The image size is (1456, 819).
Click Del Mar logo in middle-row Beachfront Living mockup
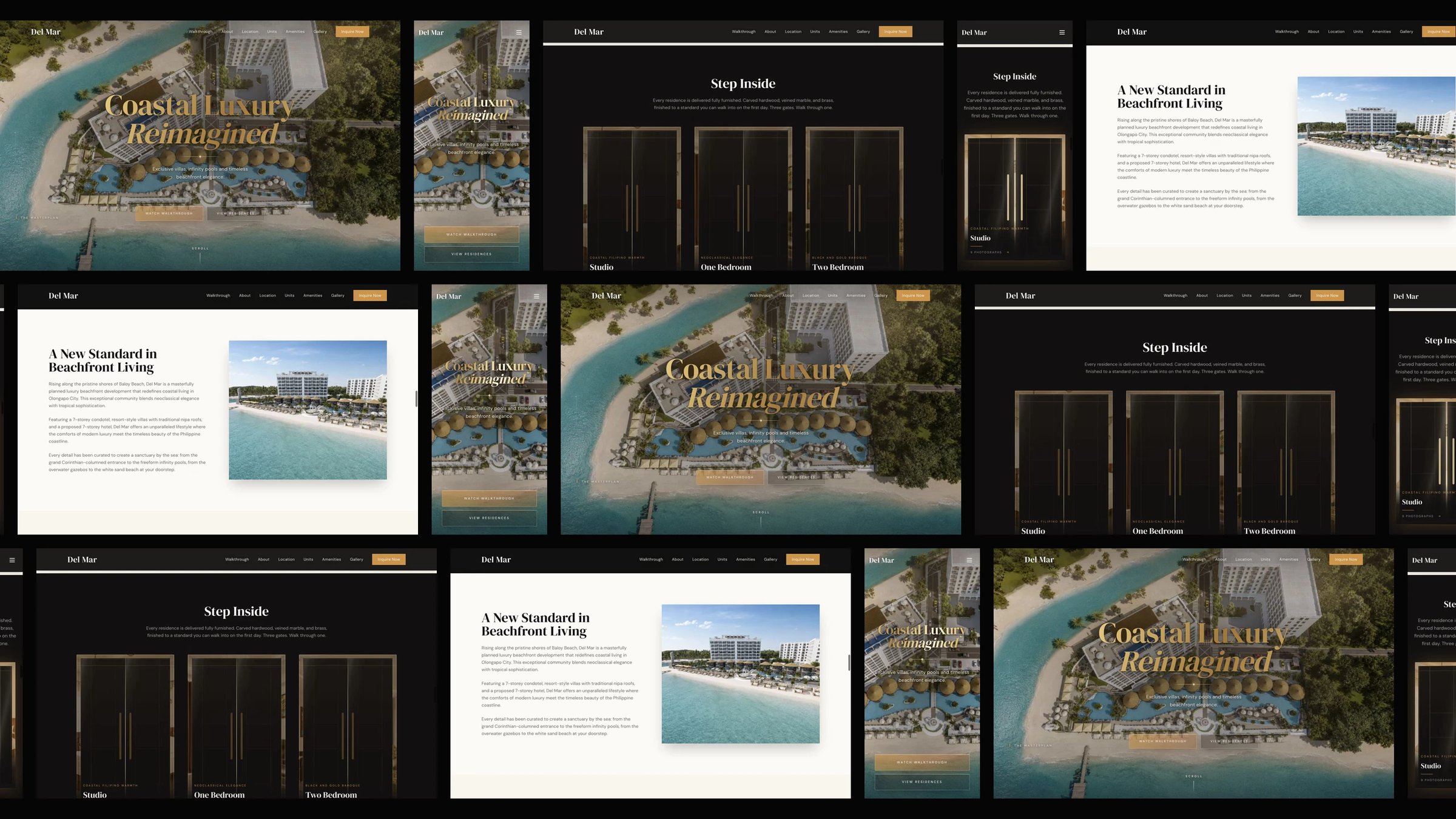63,295
